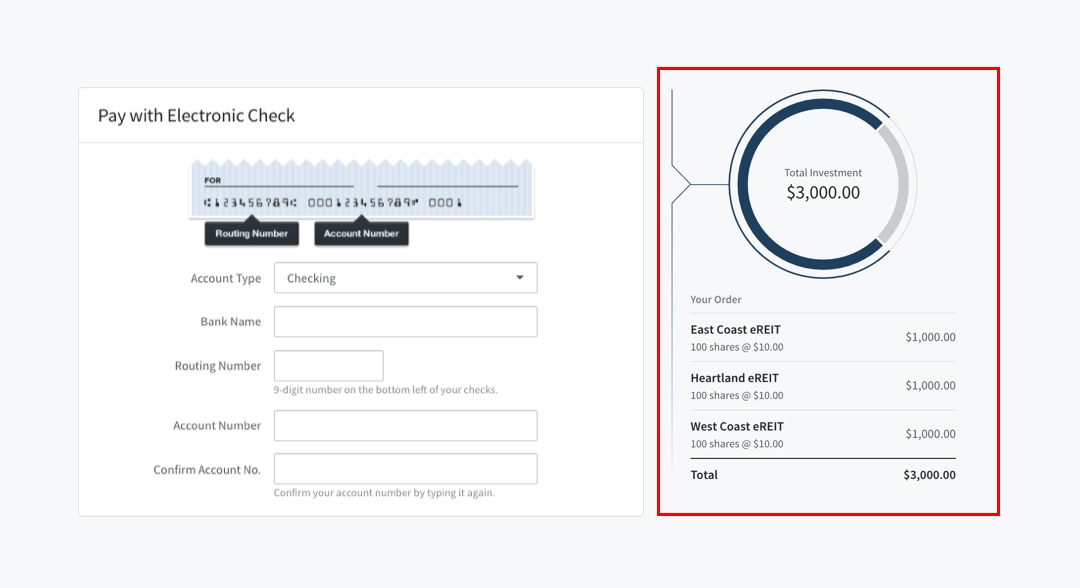Focus the Routing Number input box
Image resolution: width=1080 pixels, height=588 pixels.
point(328,366)
